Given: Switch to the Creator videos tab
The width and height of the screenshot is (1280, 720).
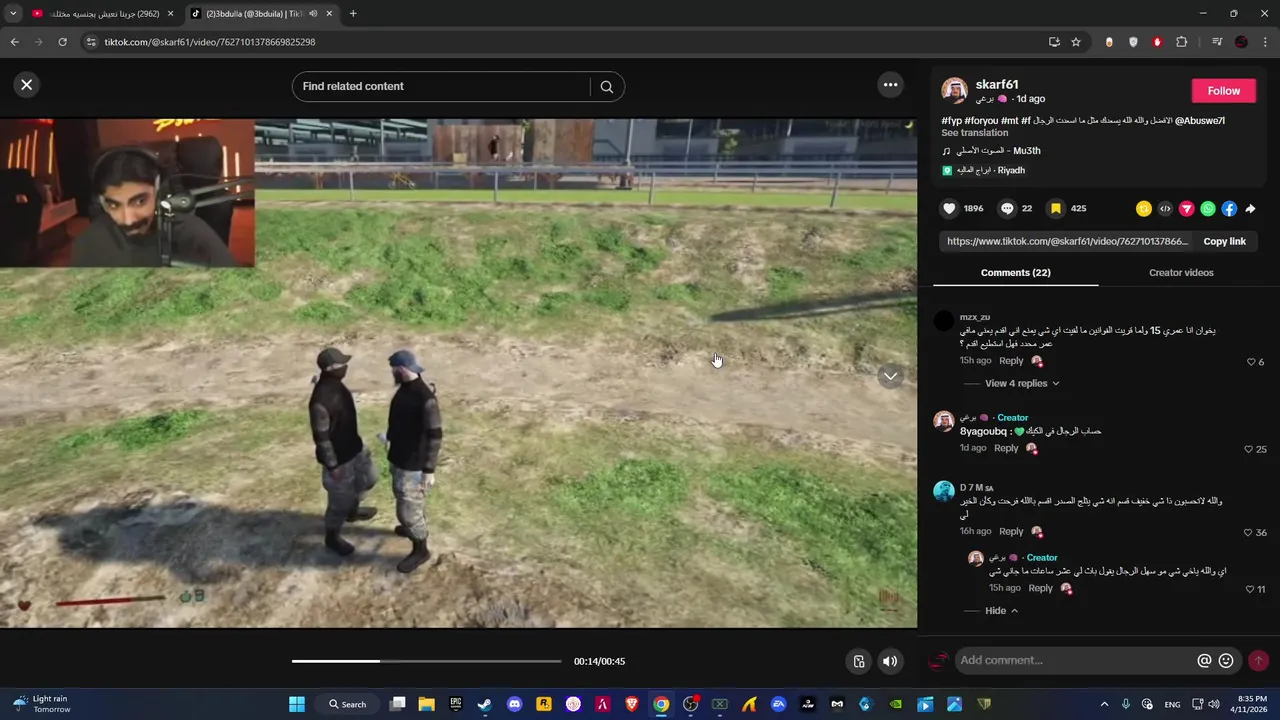Looking at the screenshot, I should tap(1181, 273).
